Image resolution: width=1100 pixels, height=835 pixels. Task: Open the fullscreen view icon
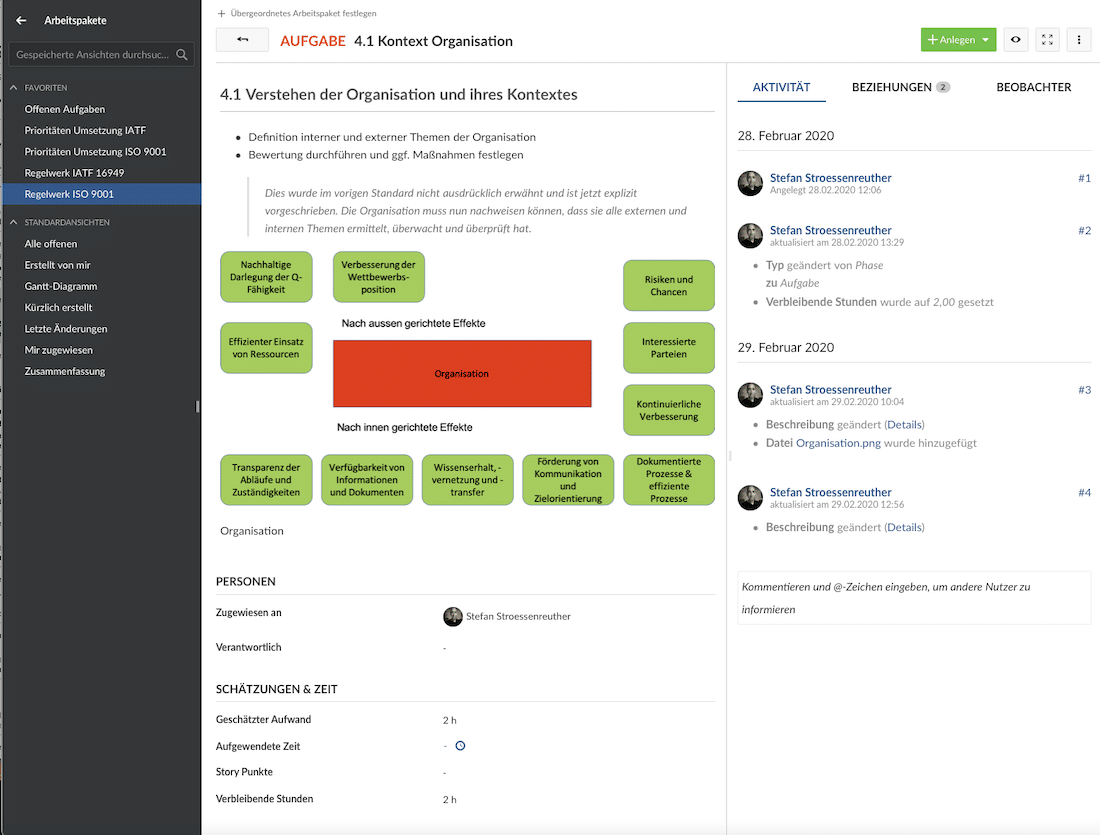pos(1047,40)
